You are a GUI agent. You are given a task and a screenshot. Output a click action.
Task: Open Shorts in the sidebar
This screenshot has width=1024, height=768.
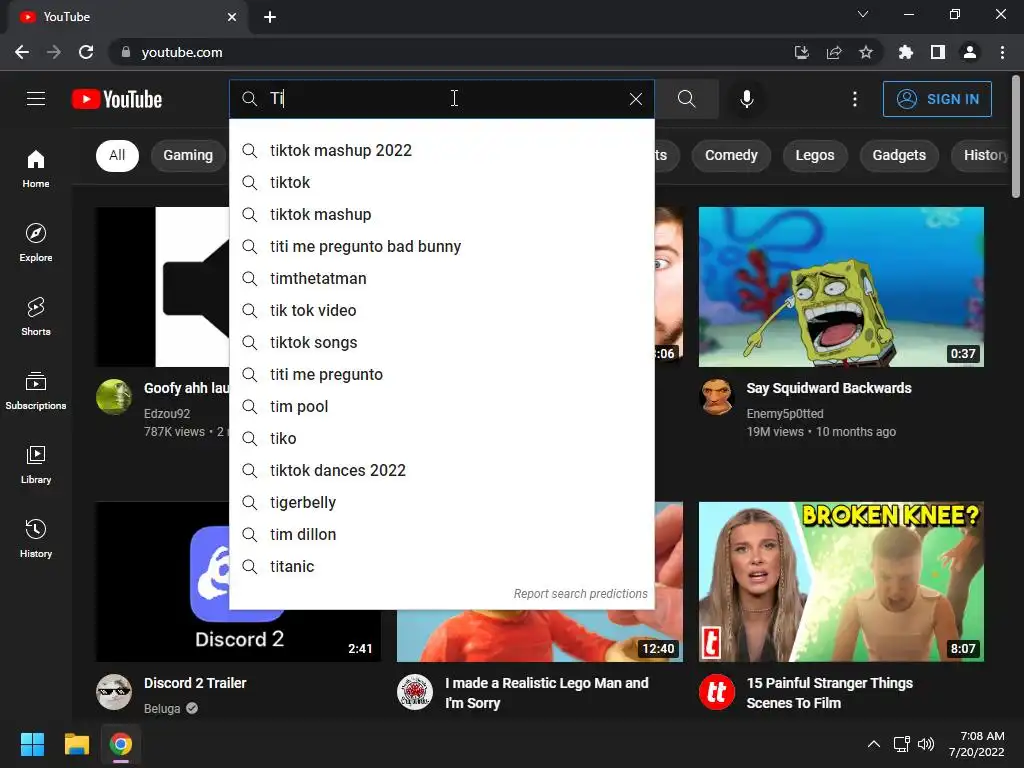pos(36,317)
